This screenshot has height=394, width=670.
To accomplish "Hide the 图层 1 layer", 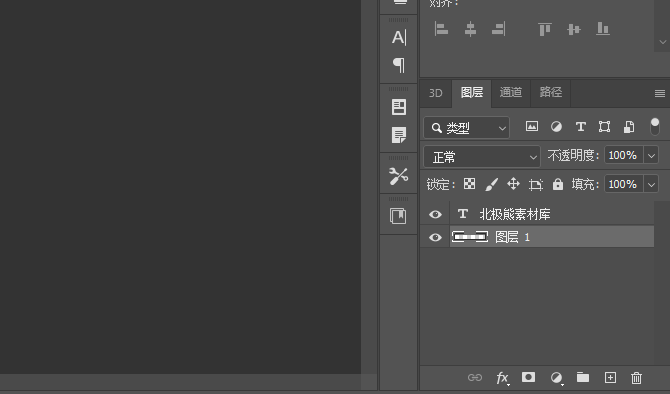I will [435, 237].
